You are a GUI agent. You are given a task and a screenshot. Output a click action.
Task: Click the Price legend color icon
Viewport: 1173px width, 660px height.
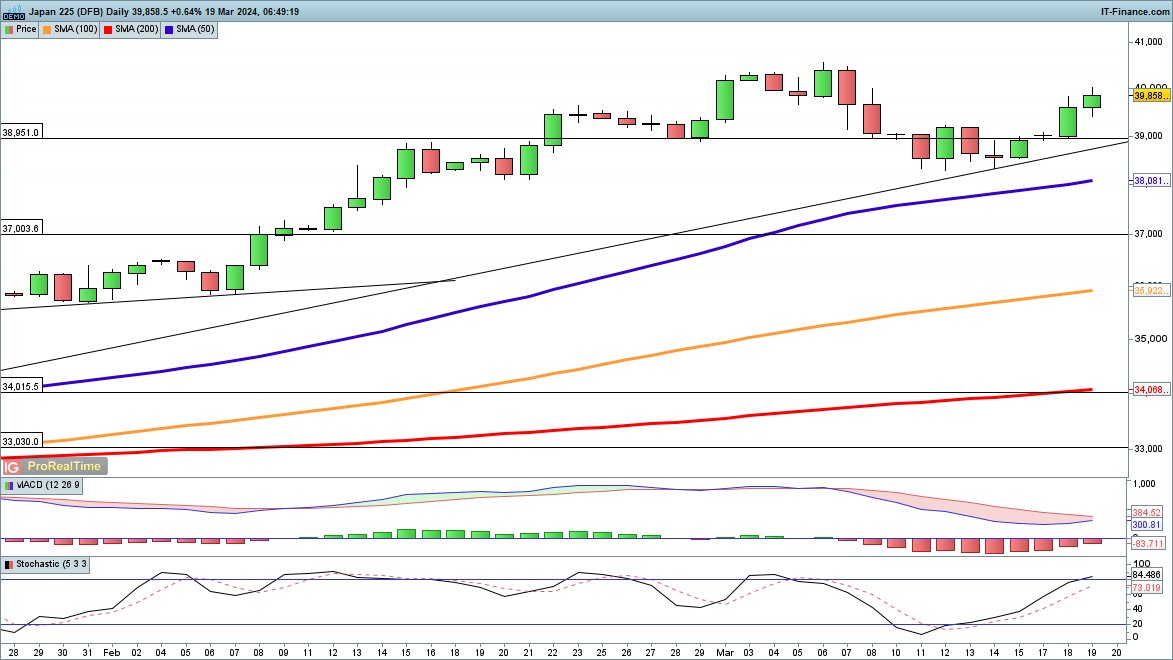(9, 29)
